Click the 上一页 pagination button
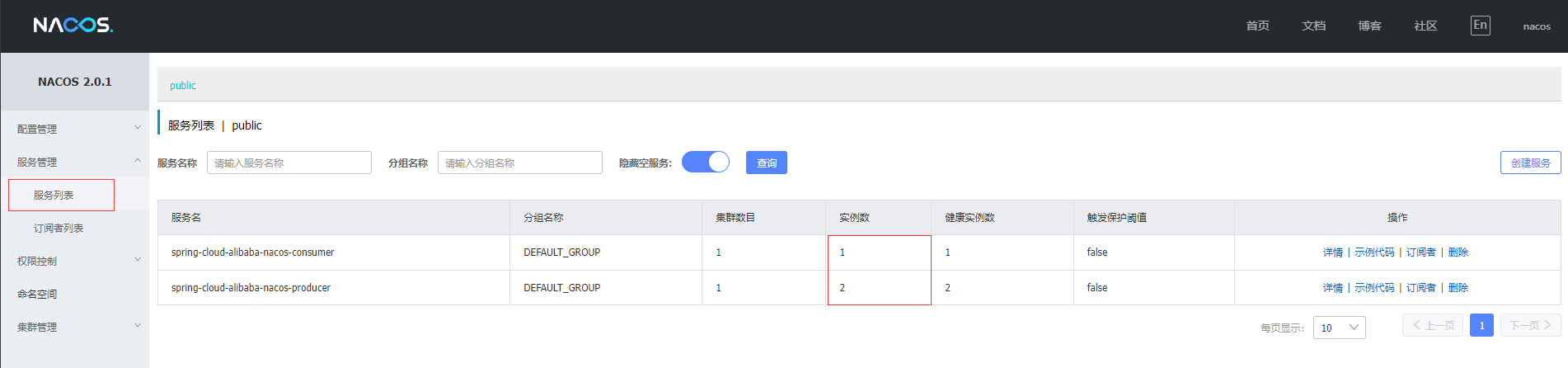Screen dimensions: 1568x368 point(1433,325)
